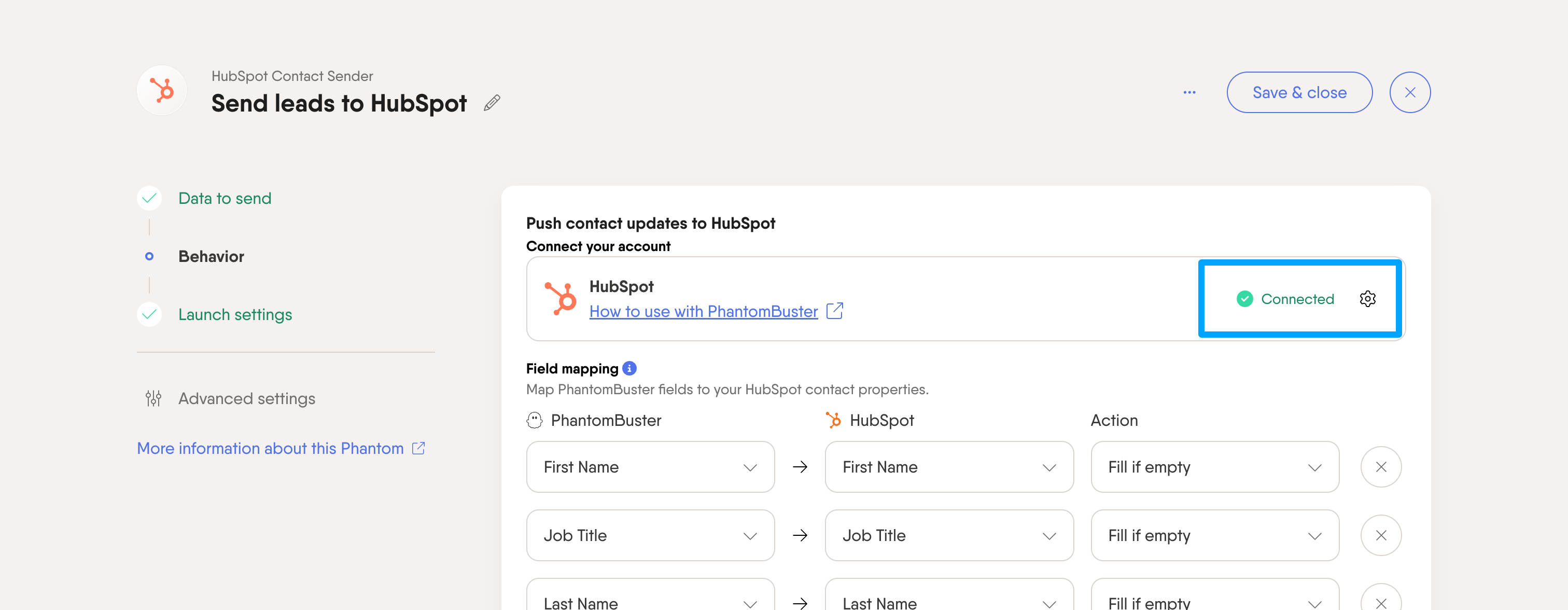Viewport: 1568px width, 610px height.
Task: Click the Advanced settings sliders icon
Action: (x=153, y=398)
